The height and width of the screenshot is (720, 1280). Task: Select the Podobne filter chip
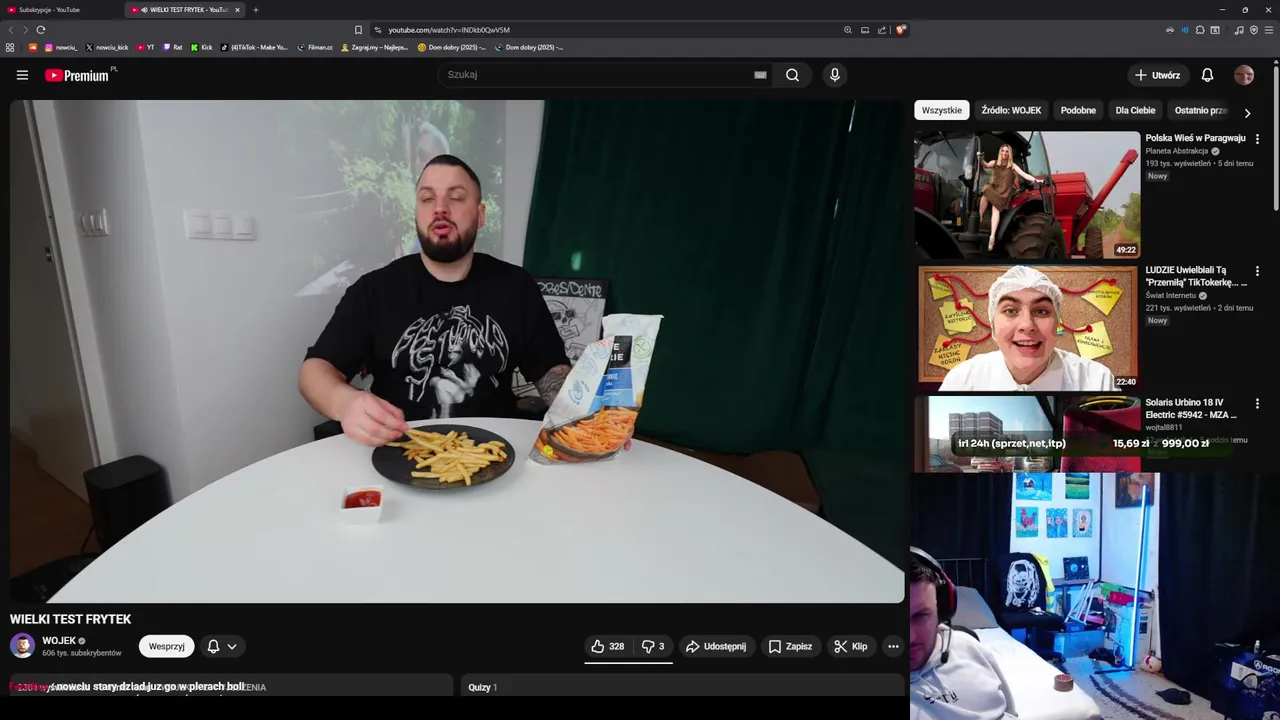pyautogui.click(x=1078, y=110)
